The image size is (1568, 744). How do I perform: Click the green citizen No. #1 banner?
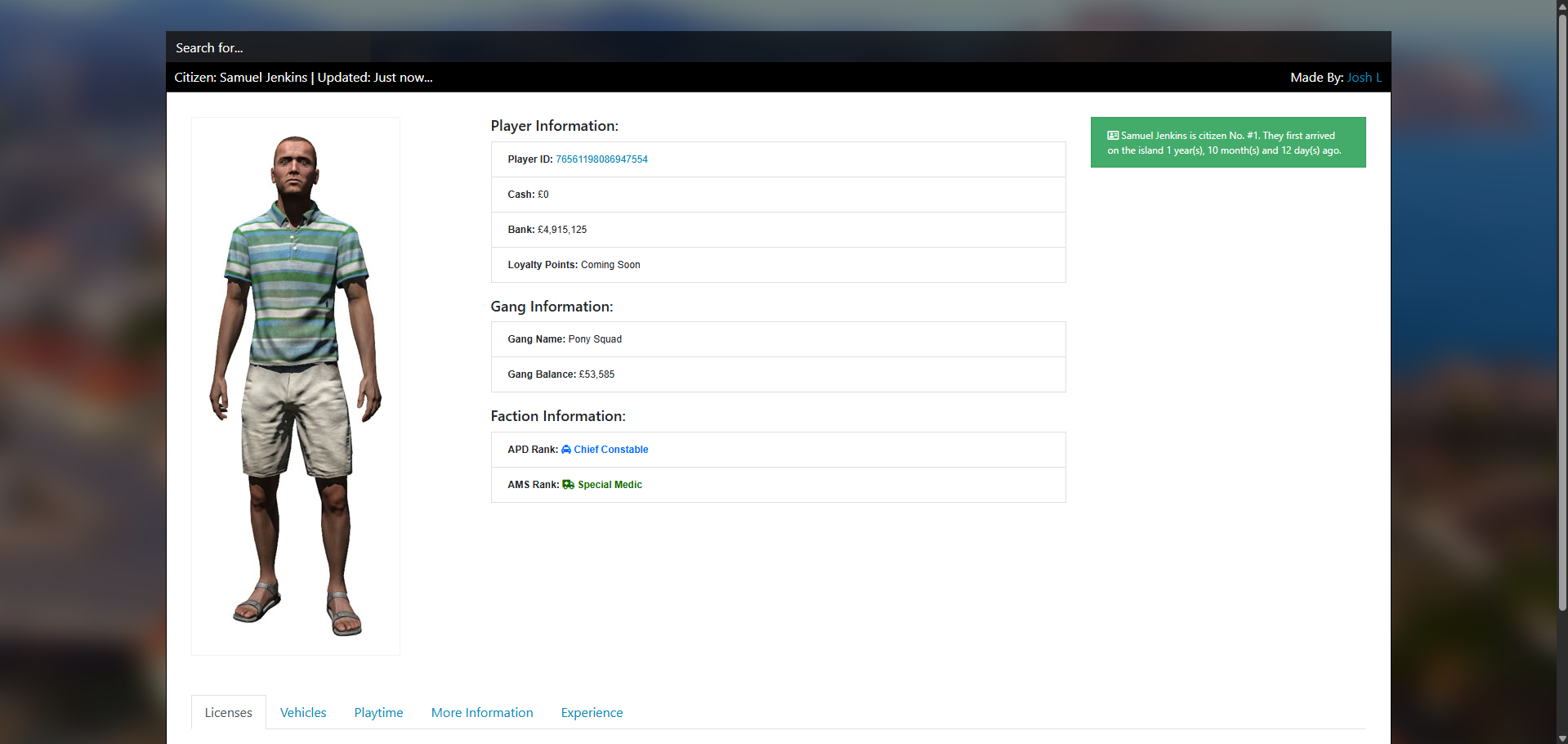pyautogui.click(x=1228, y=142)
